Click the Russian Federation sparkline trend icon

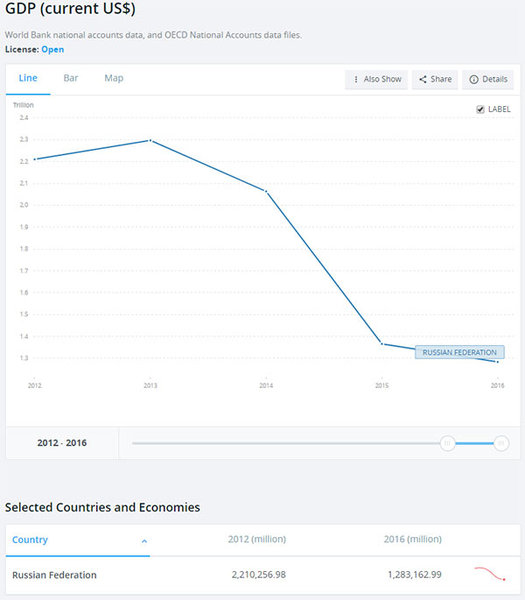(490, 574)
